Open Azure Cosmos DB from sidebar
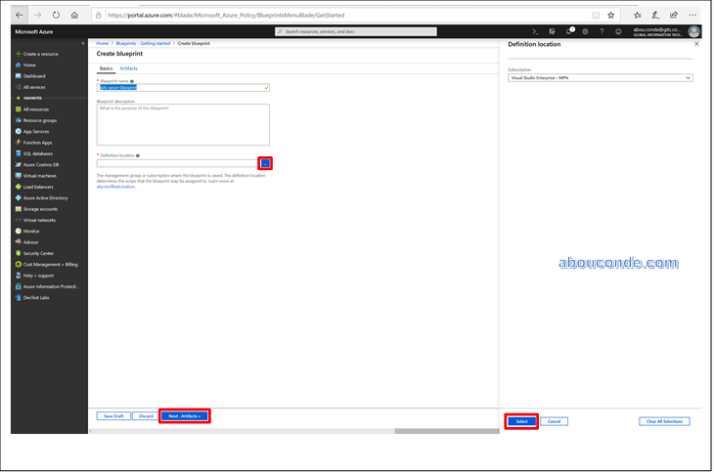The width and height of the screenshot is (714, 472). 41,164
